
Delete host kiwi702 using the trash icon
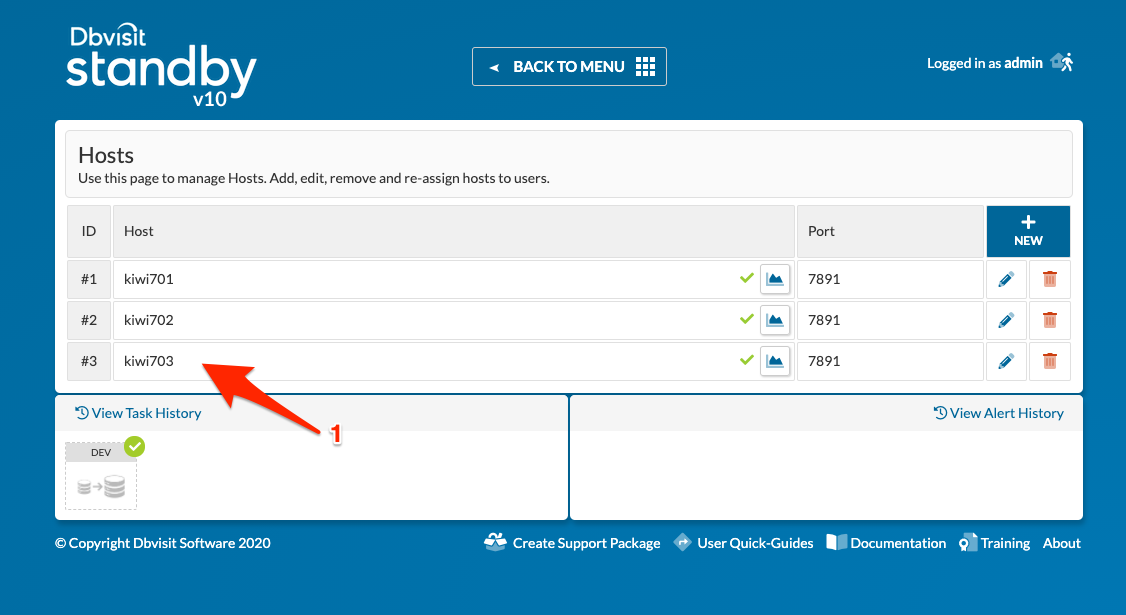[x=1050, y=320]
